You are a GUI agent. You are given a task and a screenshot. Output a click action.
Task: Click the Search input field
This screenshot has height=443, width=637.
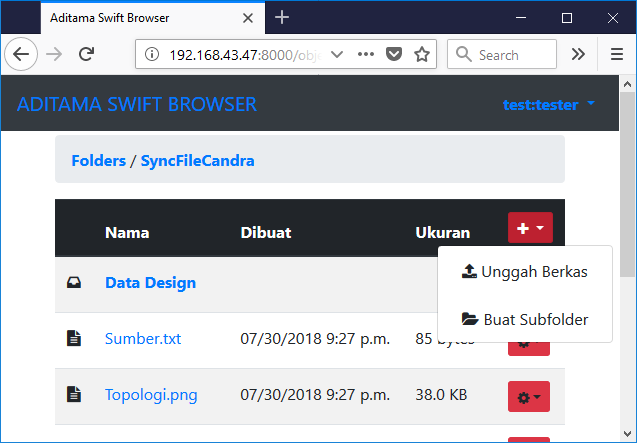(502, 54)
